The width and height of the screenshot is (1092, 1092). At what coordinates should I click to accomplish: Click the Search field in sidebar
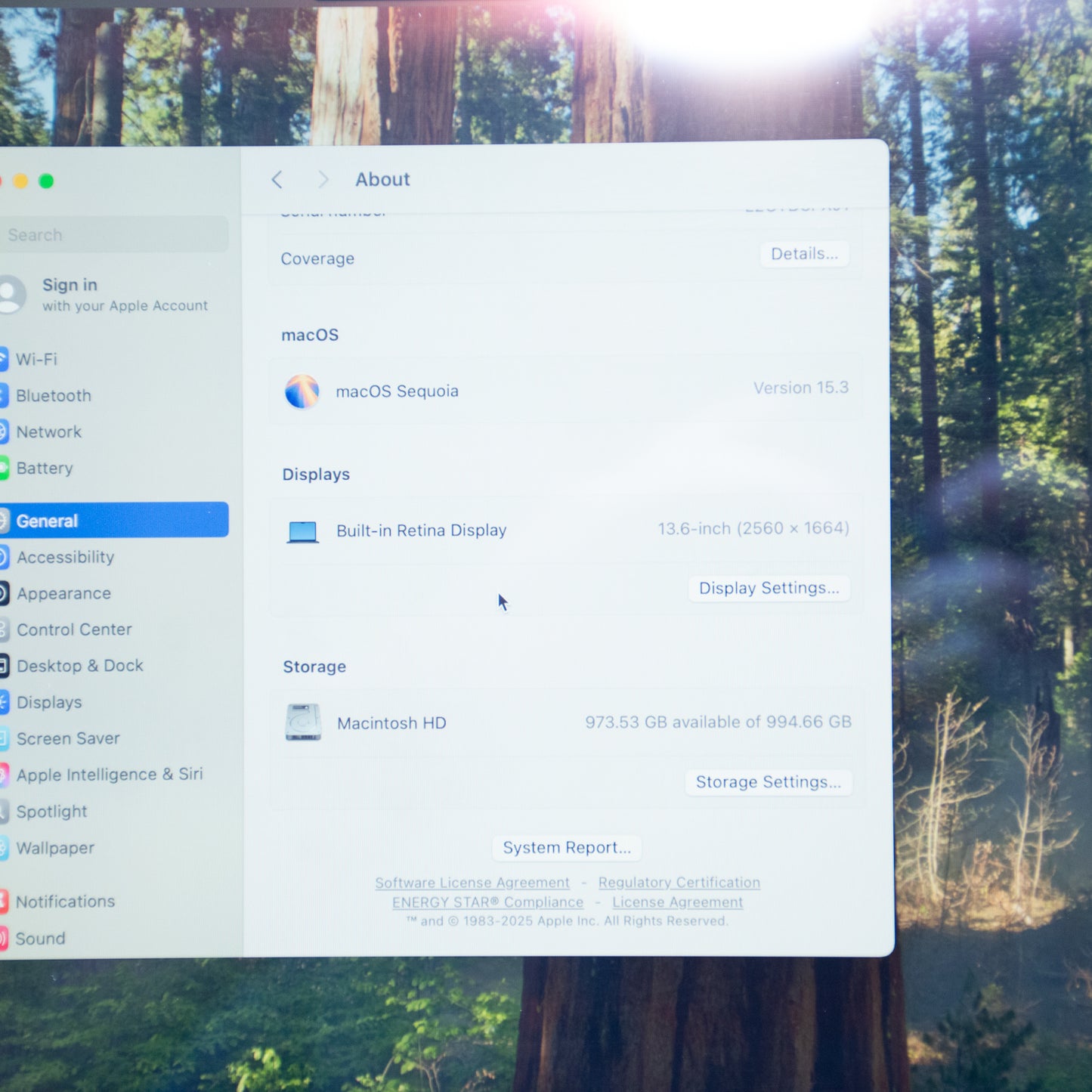113,235
